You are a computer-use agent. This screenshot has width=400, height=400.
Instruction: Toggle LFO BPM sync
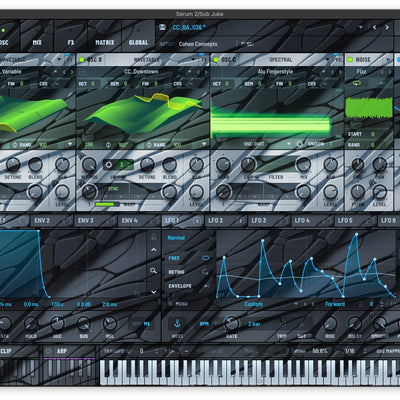pyautogui.click(x=204, y=324)
